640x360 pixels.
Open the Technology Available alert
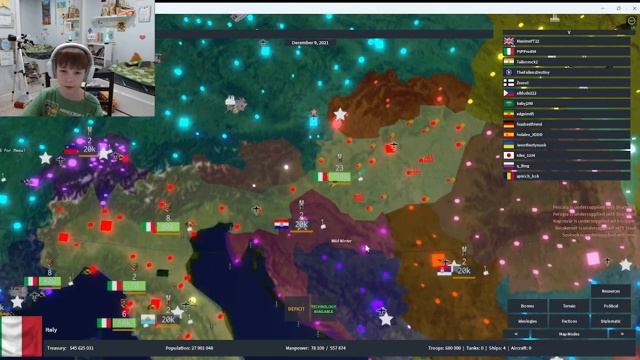click(324, 309)
